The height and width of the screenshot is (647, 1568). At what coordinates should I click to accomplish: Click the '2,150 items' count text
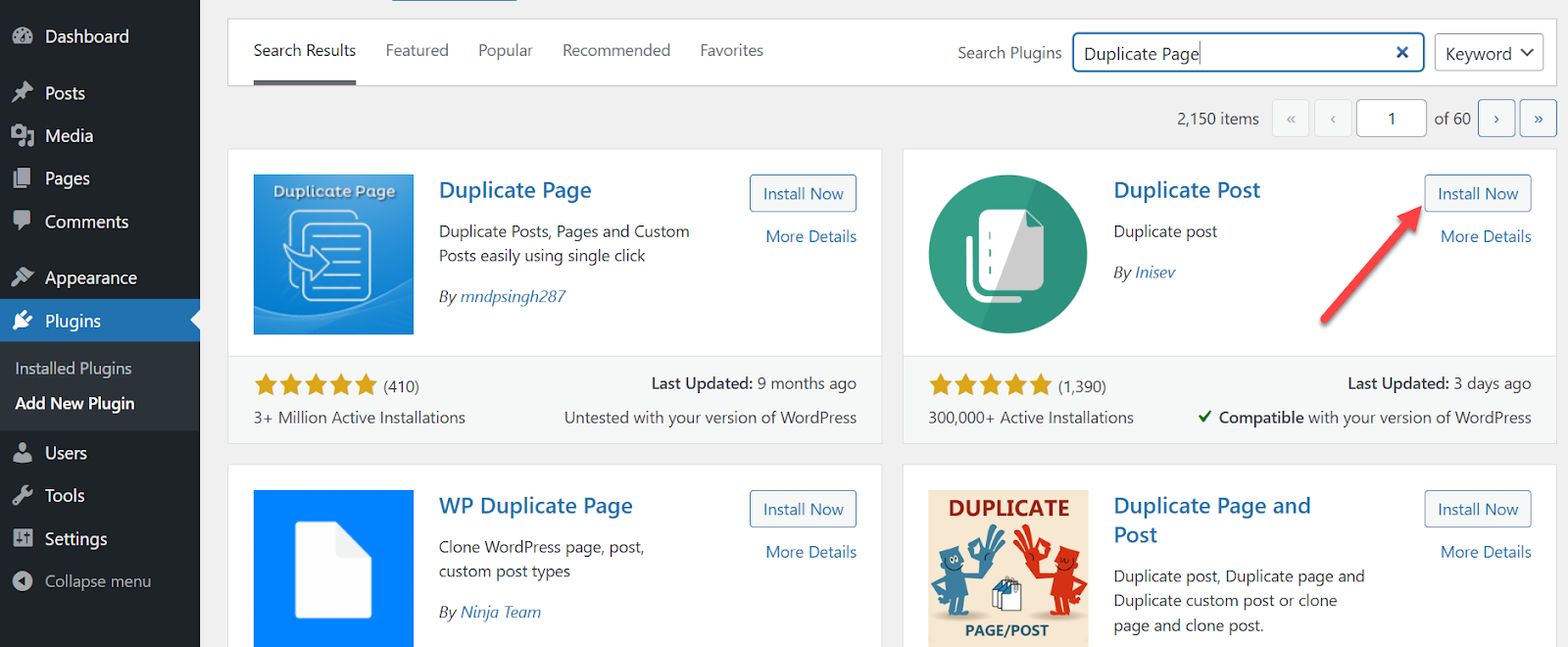pos(1218,119)
